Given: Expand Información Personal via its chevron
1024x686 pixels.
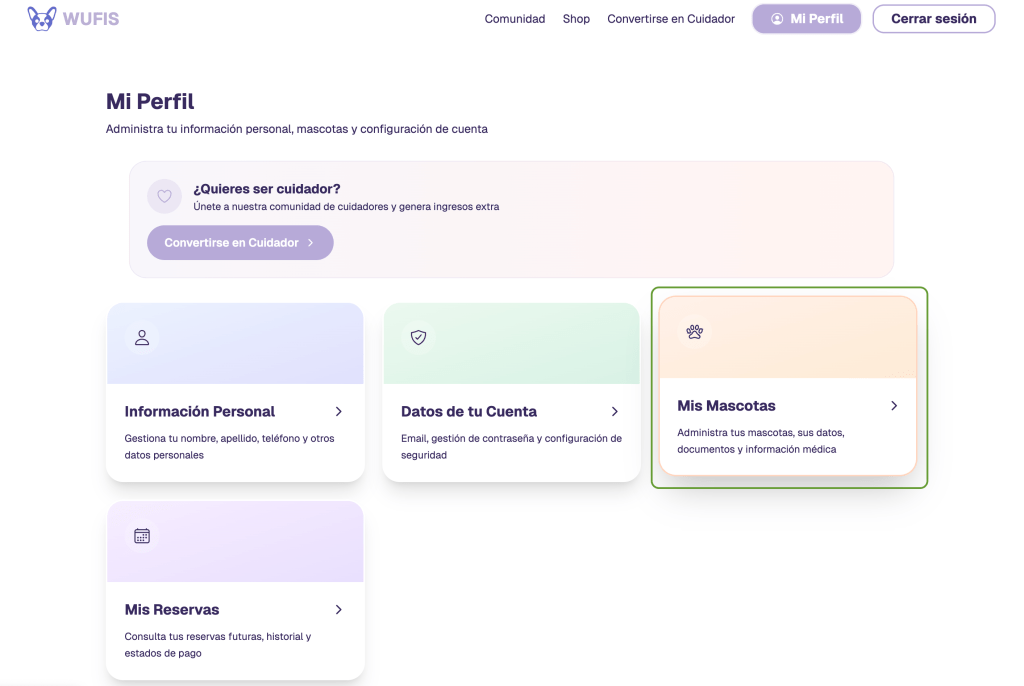Looking at the screenshot, I should tap(339, 411).
